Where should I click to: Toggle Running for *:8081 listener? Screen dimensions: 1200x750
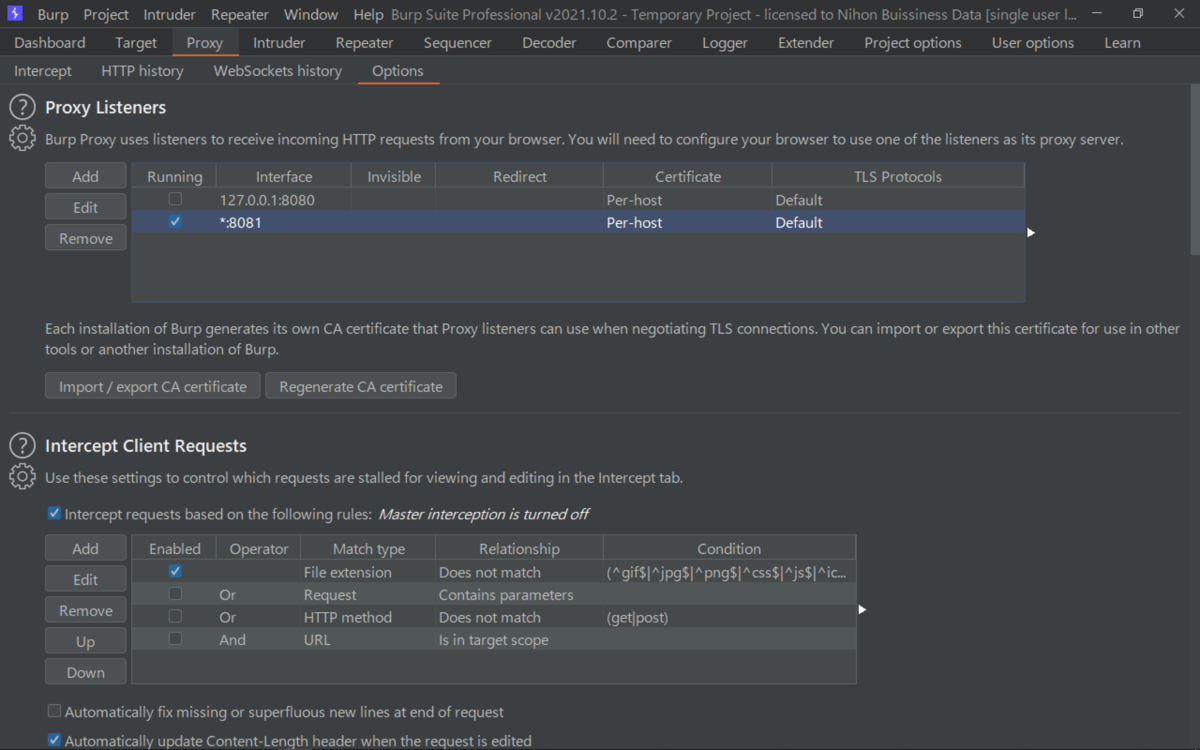pyautogui.click(x=175, y=222)
